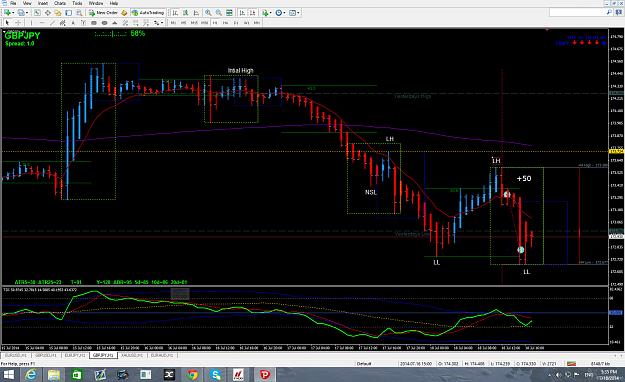This screenshot has height=382, width=625.
Task: Open the File menu
Action: click(x=13, y=3)
